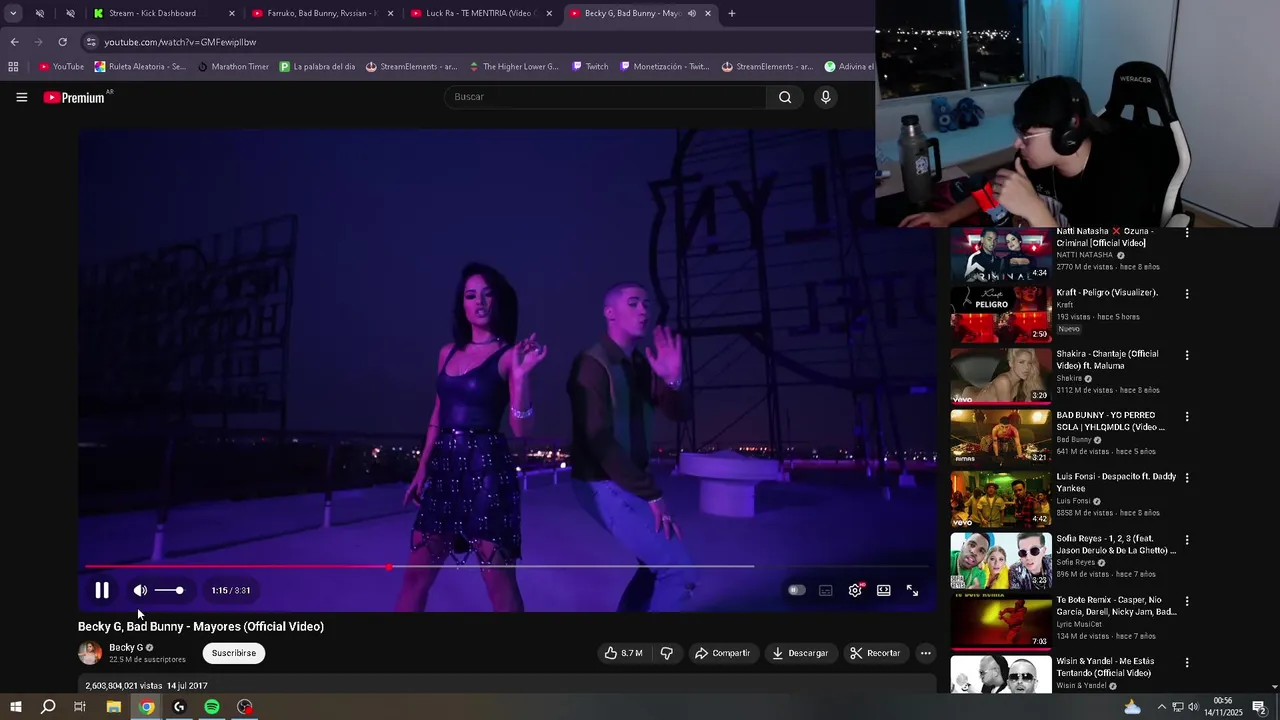Open the player settings gear
Screen dimensions: 1280x720
click(x=855, y=590)
